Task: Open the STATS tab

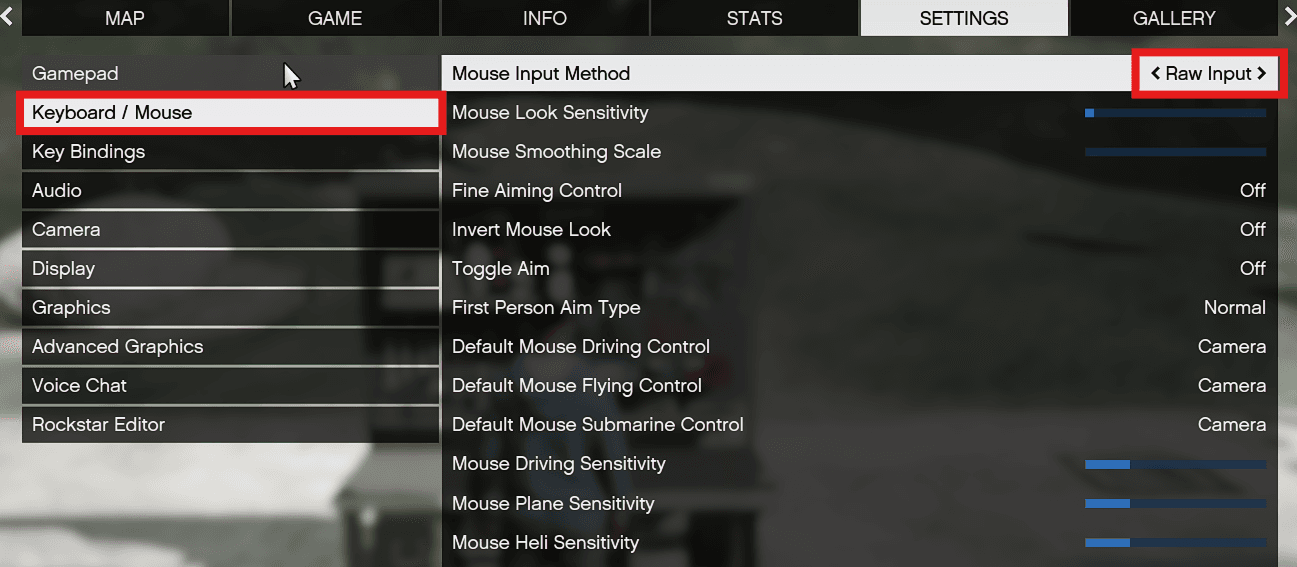Action: tap(754, 18)
